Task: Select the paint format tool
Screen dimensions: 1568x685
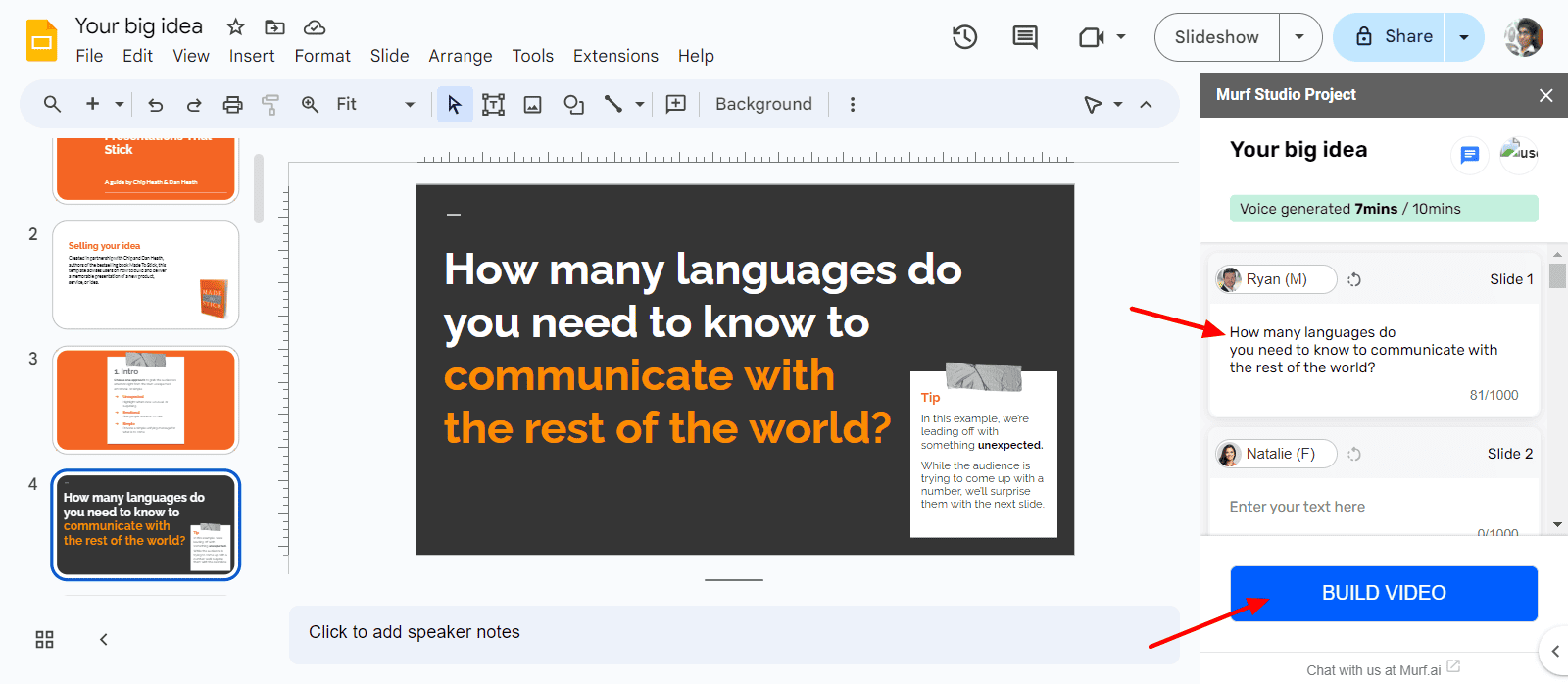Action: pyautogui.click(x=270, y=104)
